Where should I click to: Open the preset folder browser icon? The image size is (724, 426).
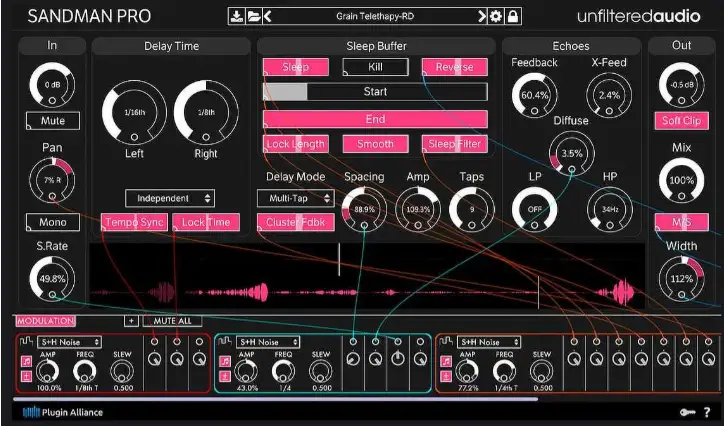(x=253, y=17)
